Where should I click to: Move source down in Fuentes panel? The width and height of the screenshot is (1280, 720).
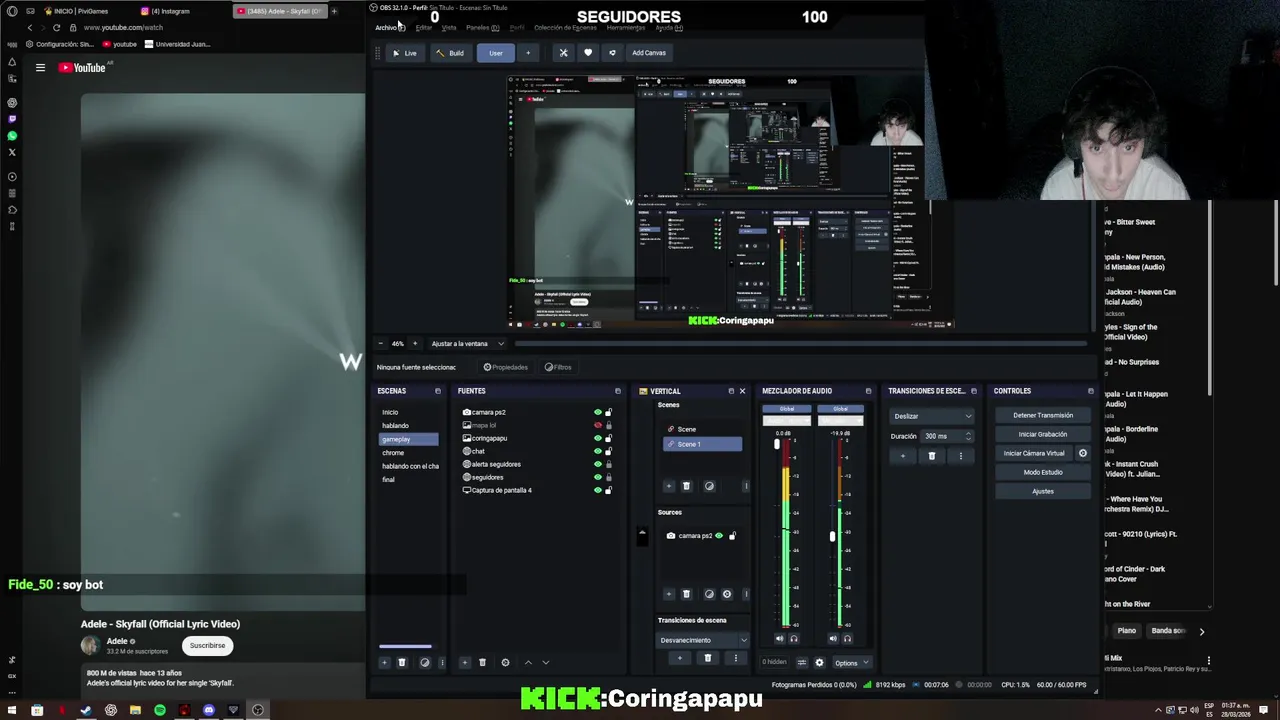(x=545, y=662)
